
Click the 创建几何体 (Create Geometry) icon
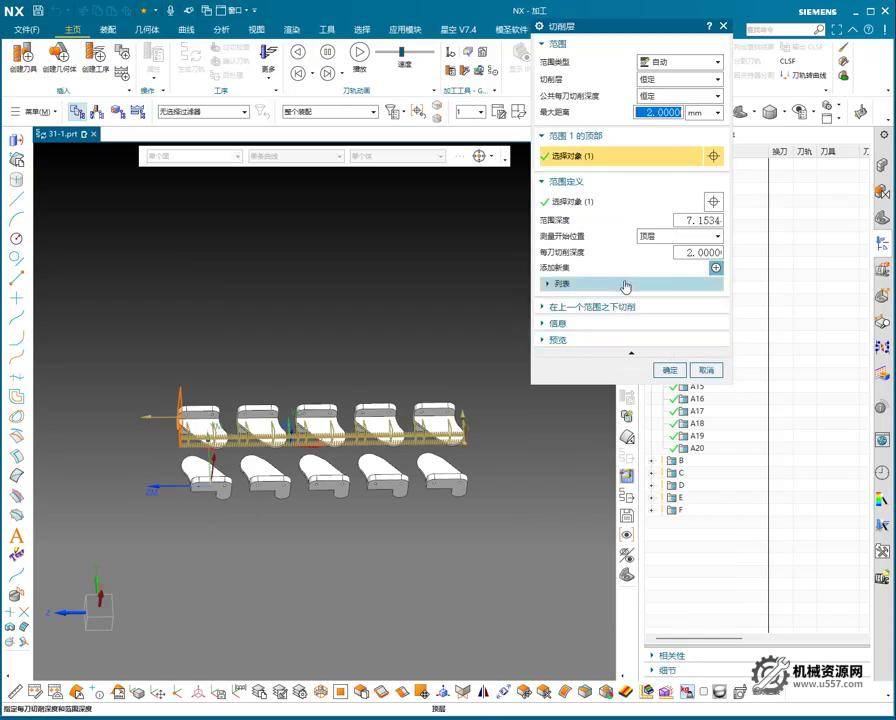[59, 53]
